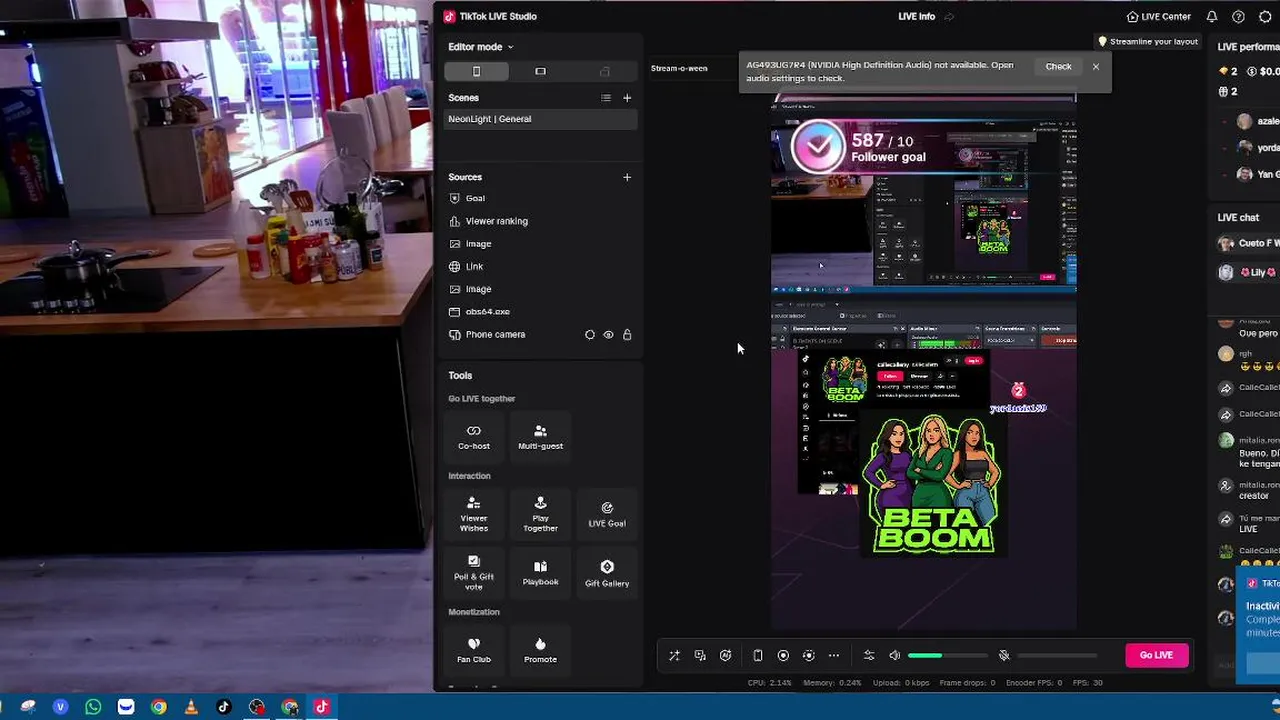Open the LIVE Center link
The height and width of the screenshot is (720, 1280).
(x=1158, y=17)
